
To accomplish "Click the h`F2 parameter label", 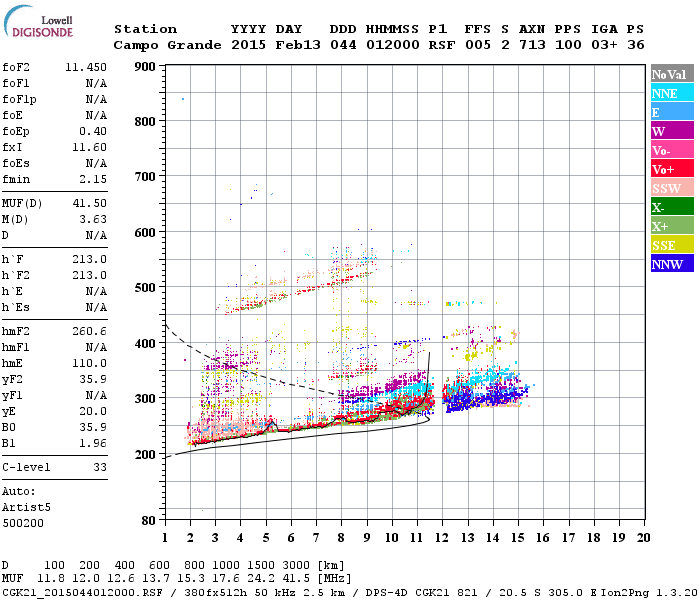I will pyautogui.click(x=16, y=275).
